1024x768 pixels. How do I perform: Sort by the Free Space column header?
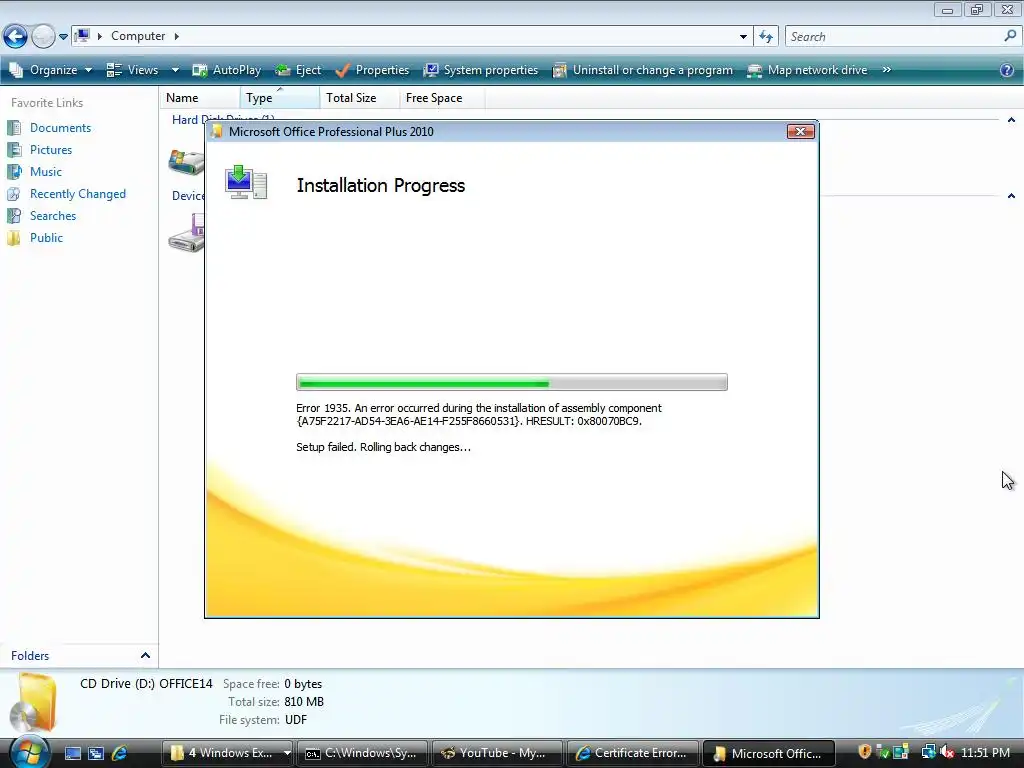(441, 98)
